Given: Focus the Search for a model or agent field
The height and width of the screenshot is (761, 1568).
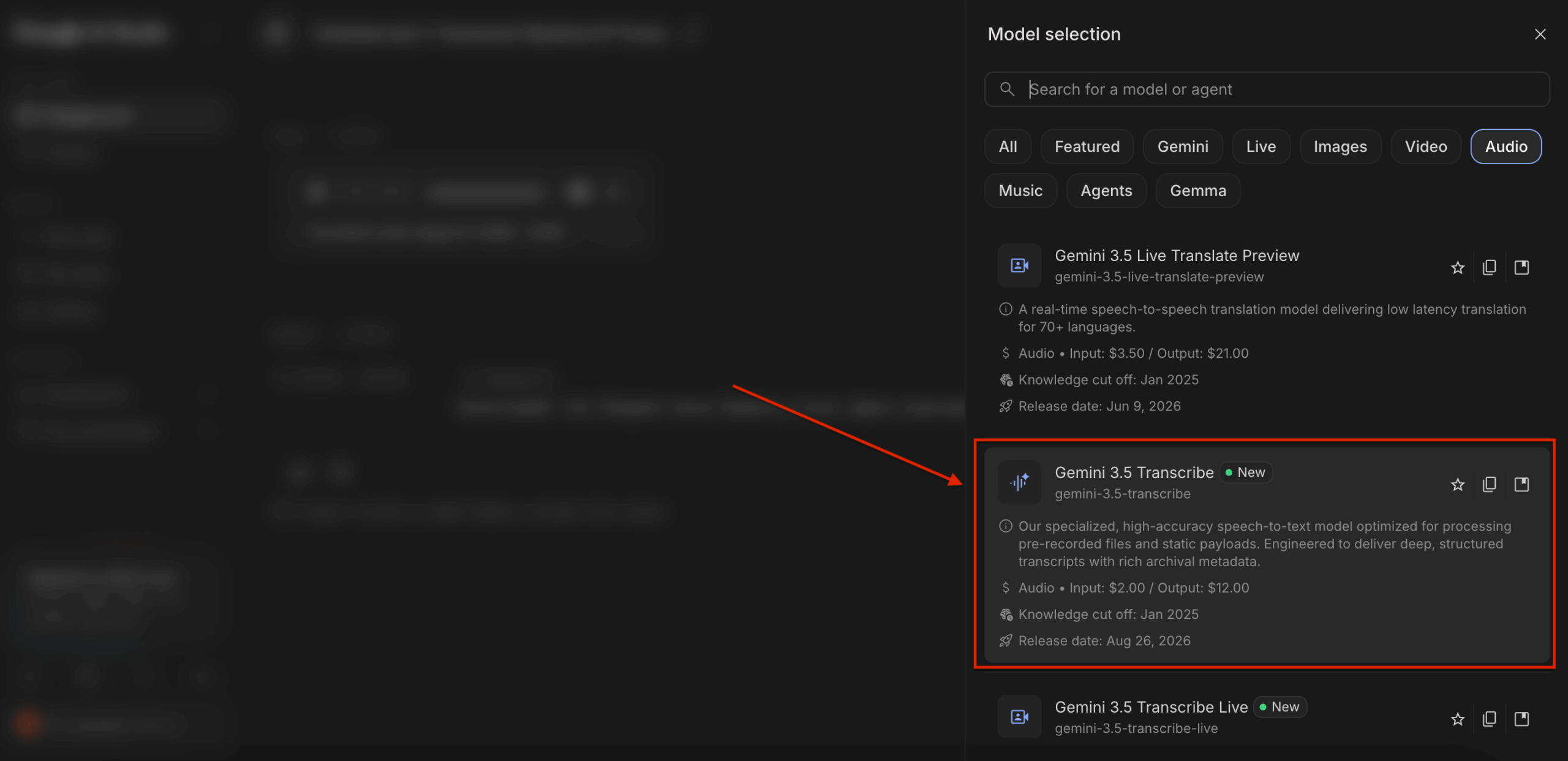Looking at the screenshot, I should pyautogui.click(x=1267, y=89).
